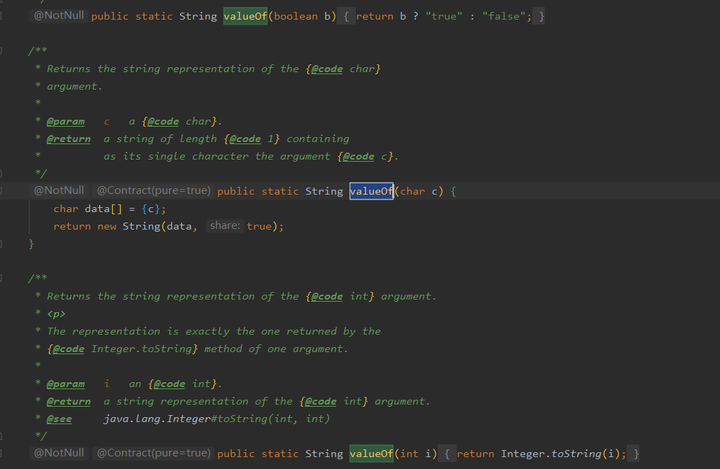Screen dimensions: 720x469
Task: Click java.lang.Integer#toString(int, int) reference
Action: point(217,419)
